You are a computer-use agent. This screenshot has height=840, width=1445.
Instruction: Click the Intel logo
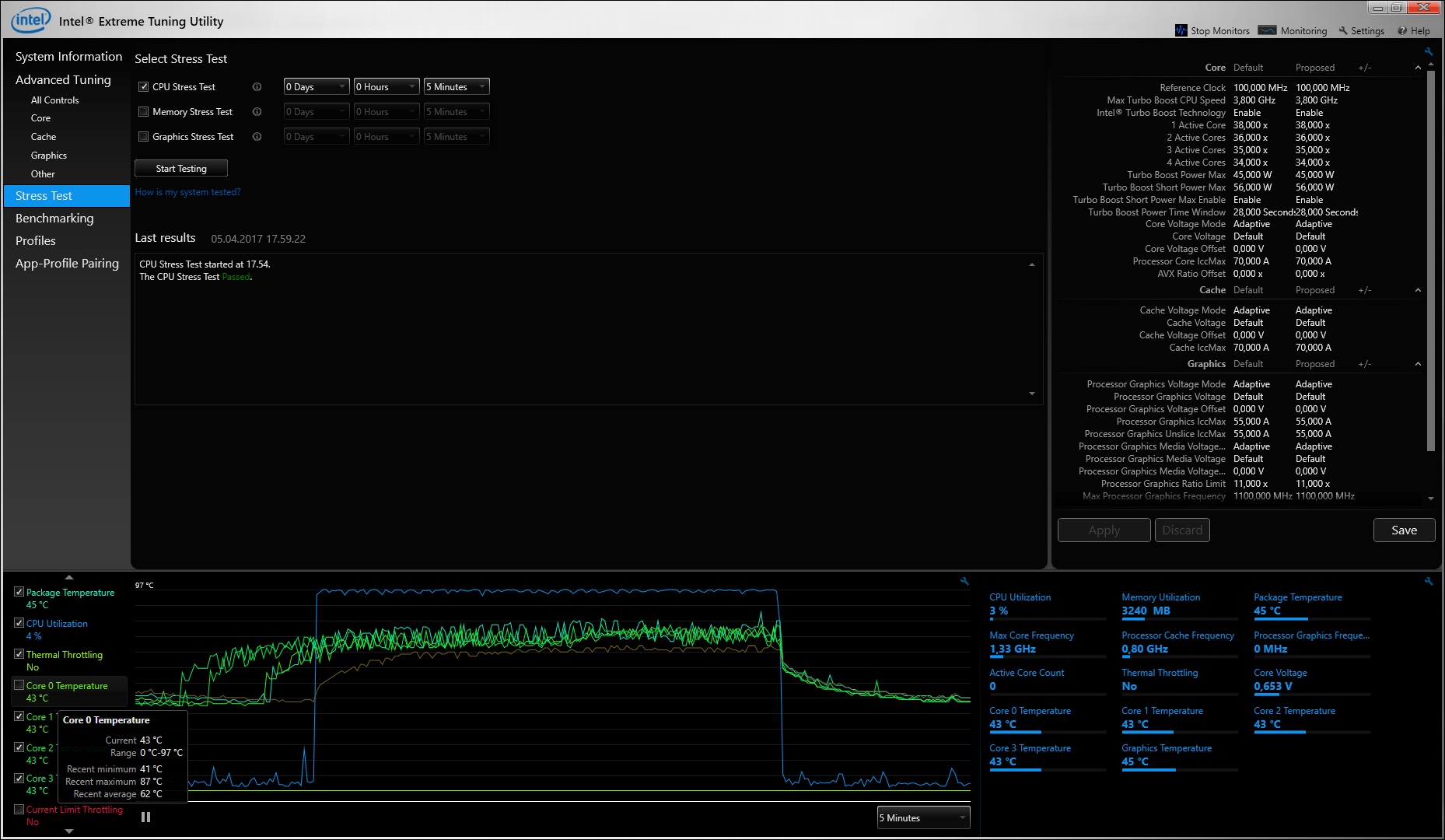[x=30, y=20]
